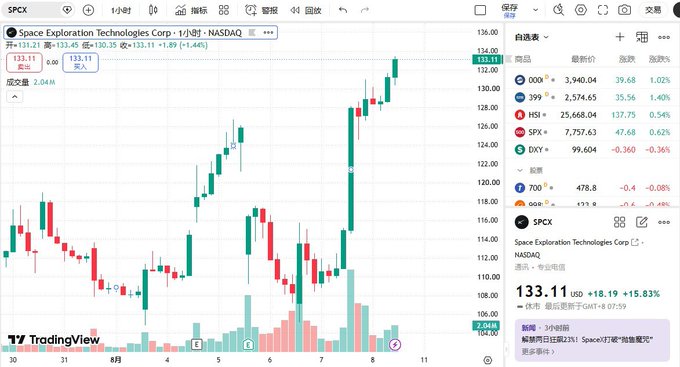Open quick search magnifier icon
Screen dimensions: 680x367
(559, 10)
